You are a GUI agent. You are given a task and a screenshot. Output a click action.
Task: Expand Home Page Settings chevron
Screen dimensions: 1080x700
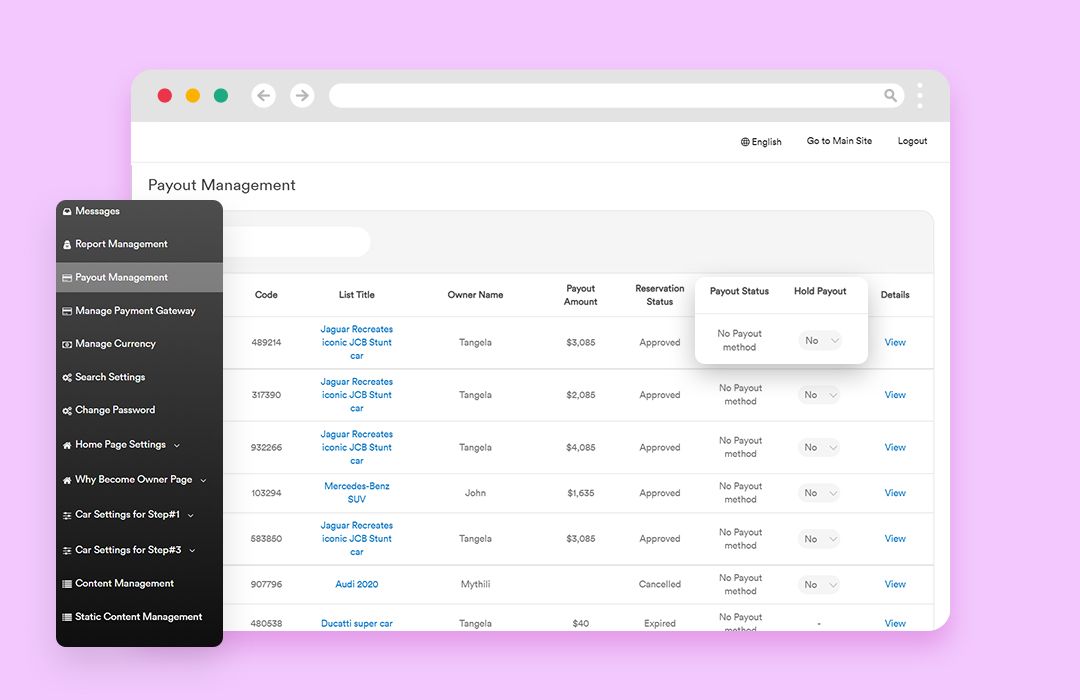pos(177,446)
